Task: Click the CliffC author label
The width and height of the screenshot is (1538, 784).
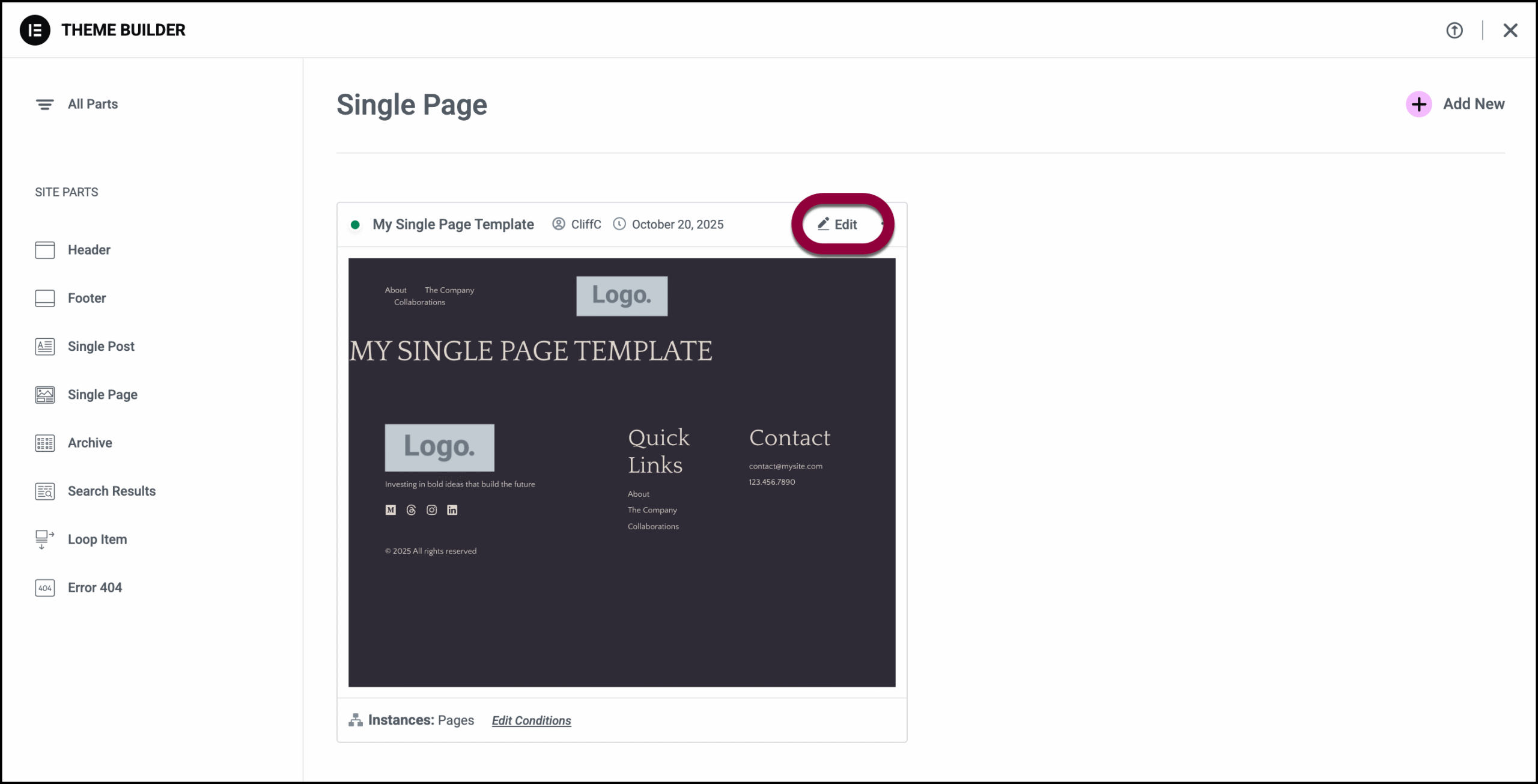Action: coord(585,225)
